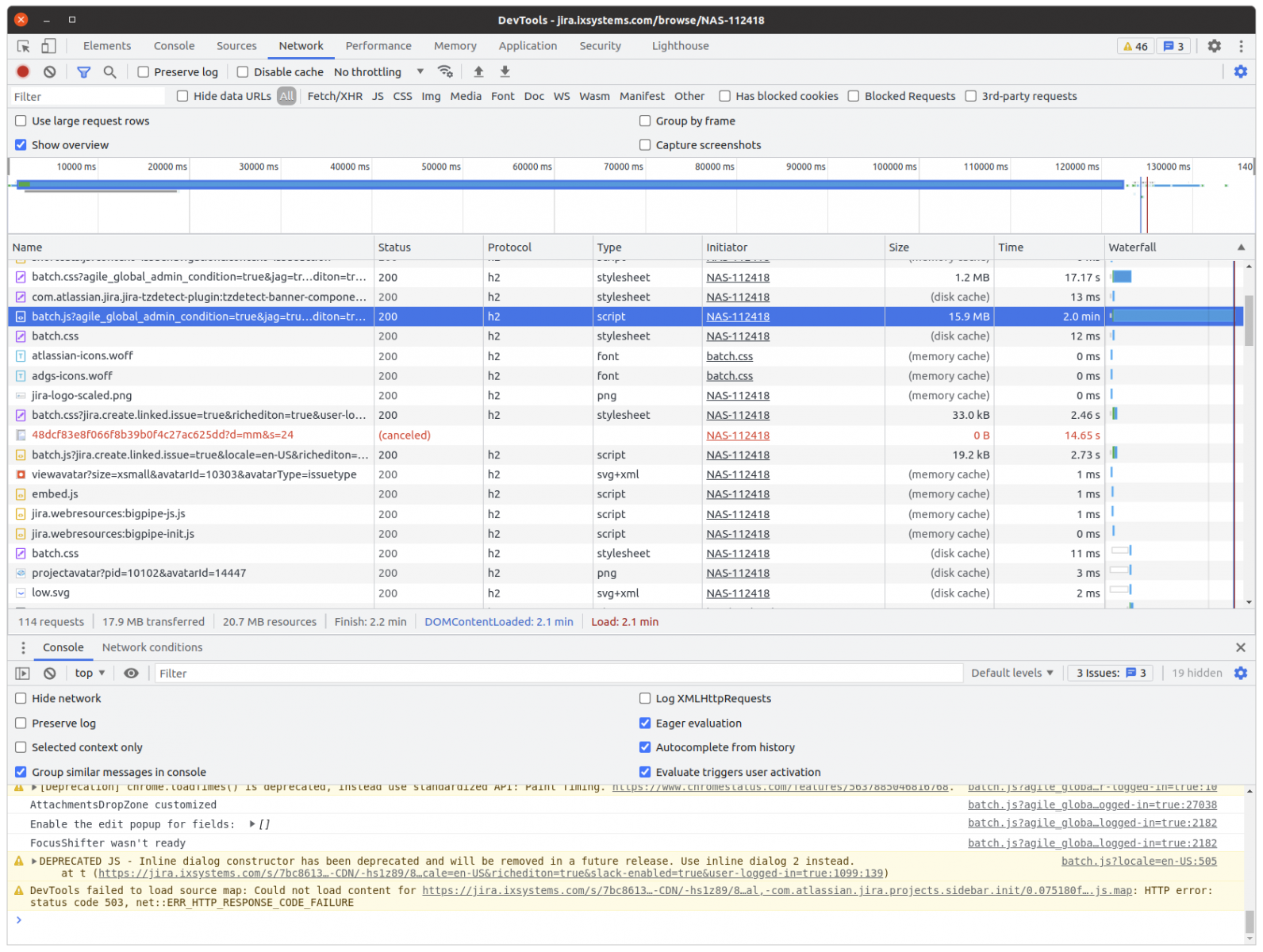This screenshot has height=952, width=1263.
Task: Filter requests by Fetch/XHR
Action: (x=335, y=96)
